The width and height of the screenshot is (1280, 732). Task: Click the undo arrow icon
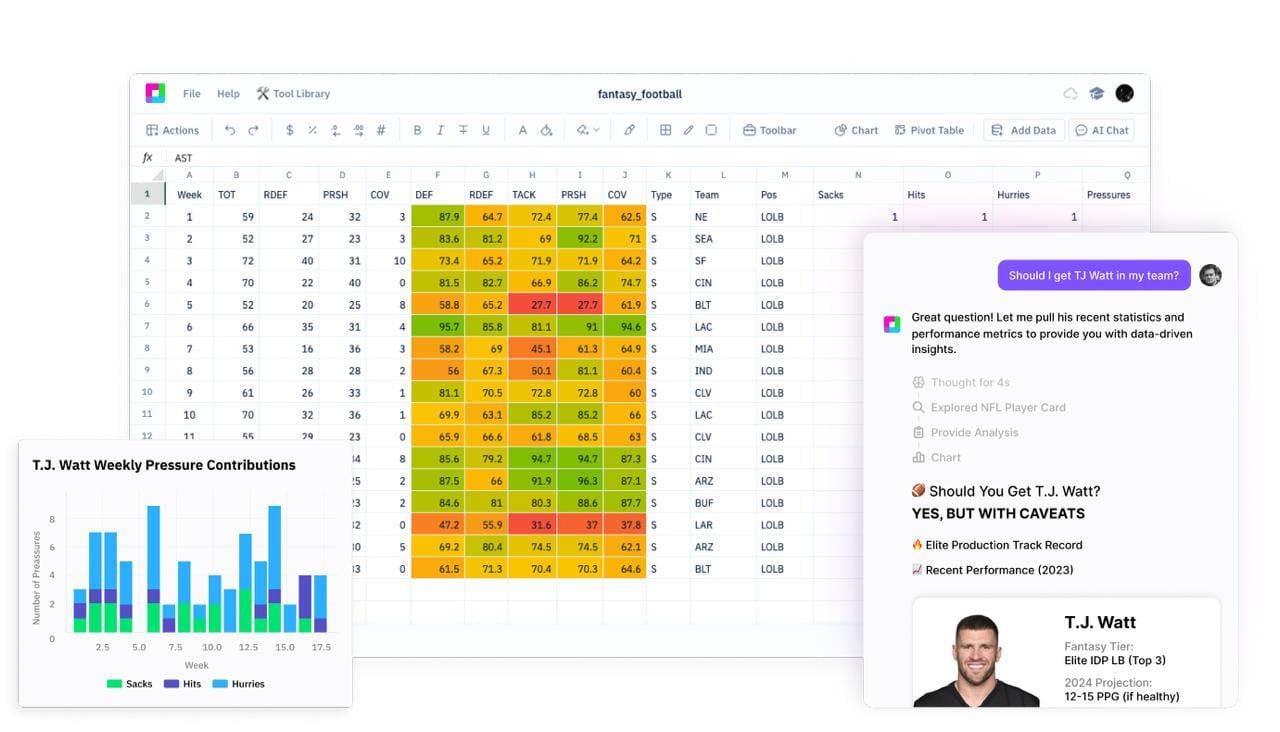coord(230,130)
